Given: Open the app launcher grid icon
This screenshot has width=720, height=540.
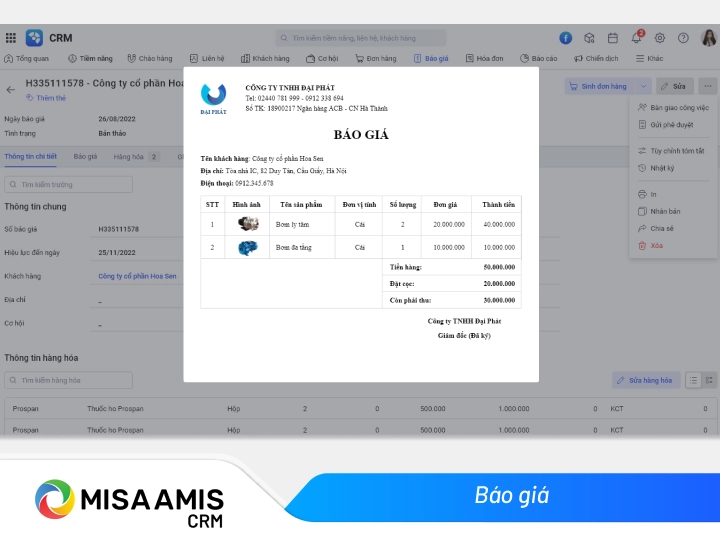Looking at the screenshot, I should (x=11, y=38).
